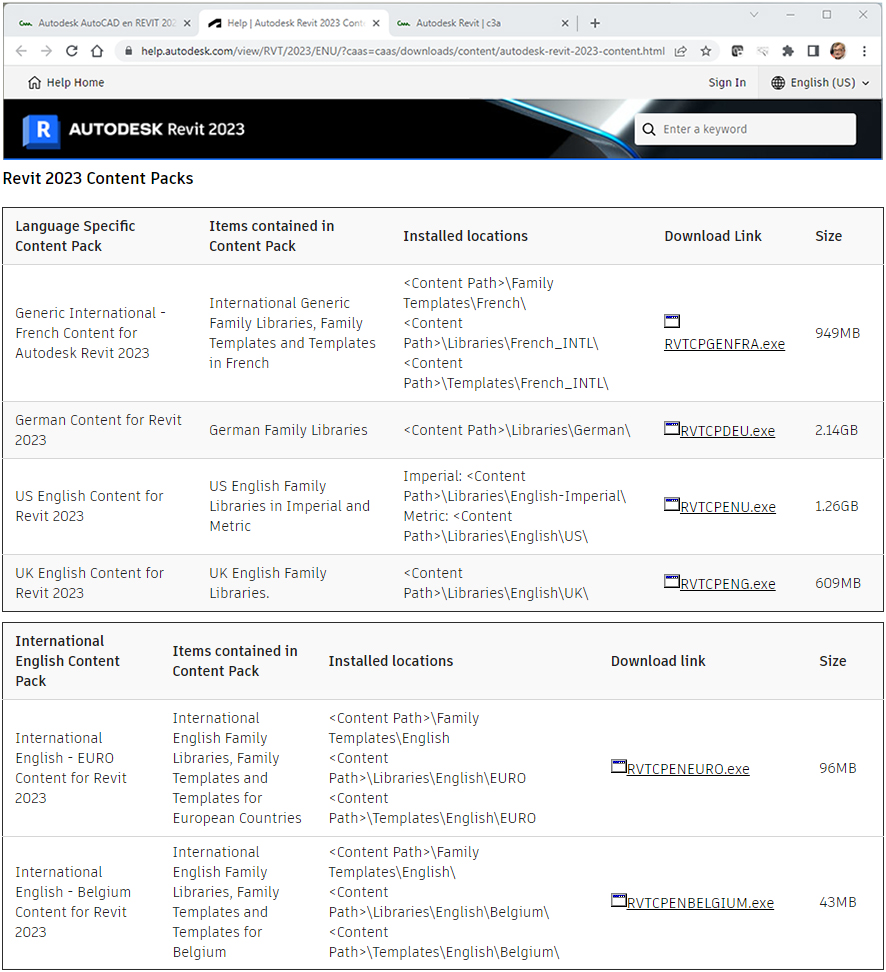The width and height of the screenshot is (886, 972).
Task: Download RVTCPENBELGIUM.exe
Action: point(700,903)
